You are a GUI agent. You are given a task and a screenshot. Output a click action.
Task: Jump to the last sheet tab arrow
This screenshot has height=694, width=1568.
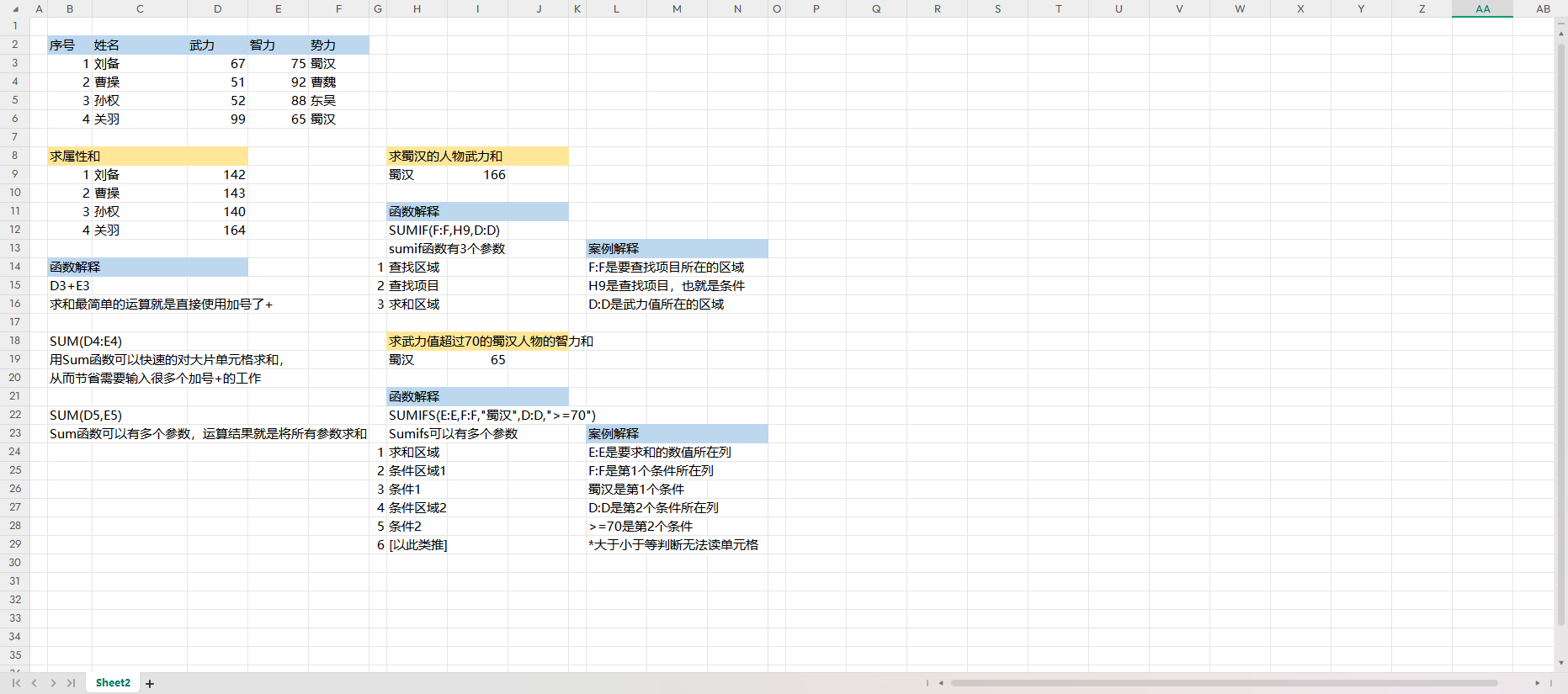[x=72, y=683]
